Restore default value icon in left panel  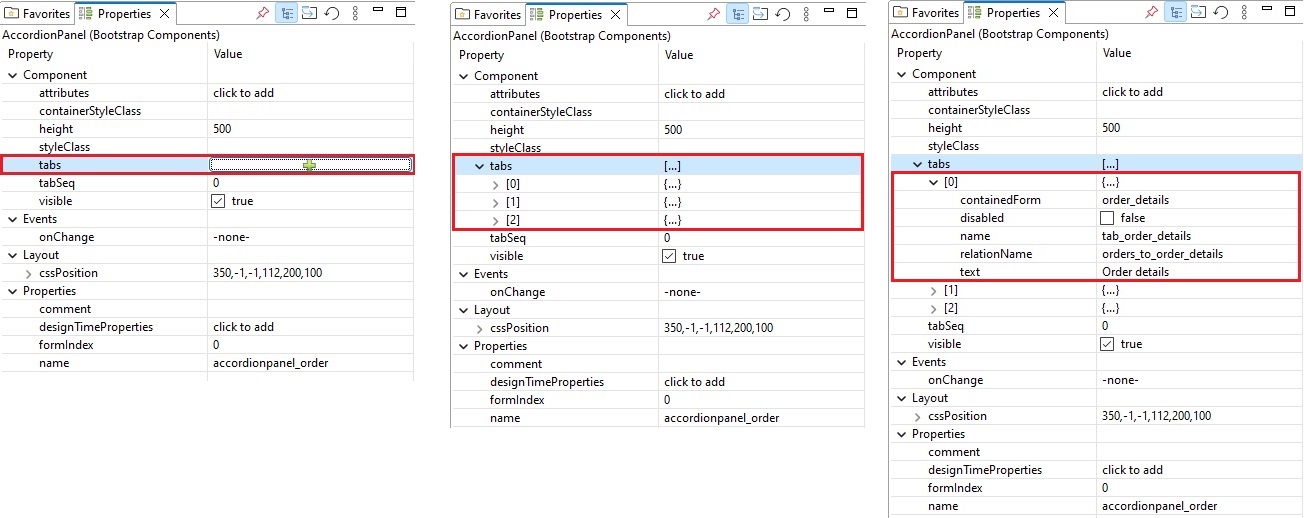(331, 13)
